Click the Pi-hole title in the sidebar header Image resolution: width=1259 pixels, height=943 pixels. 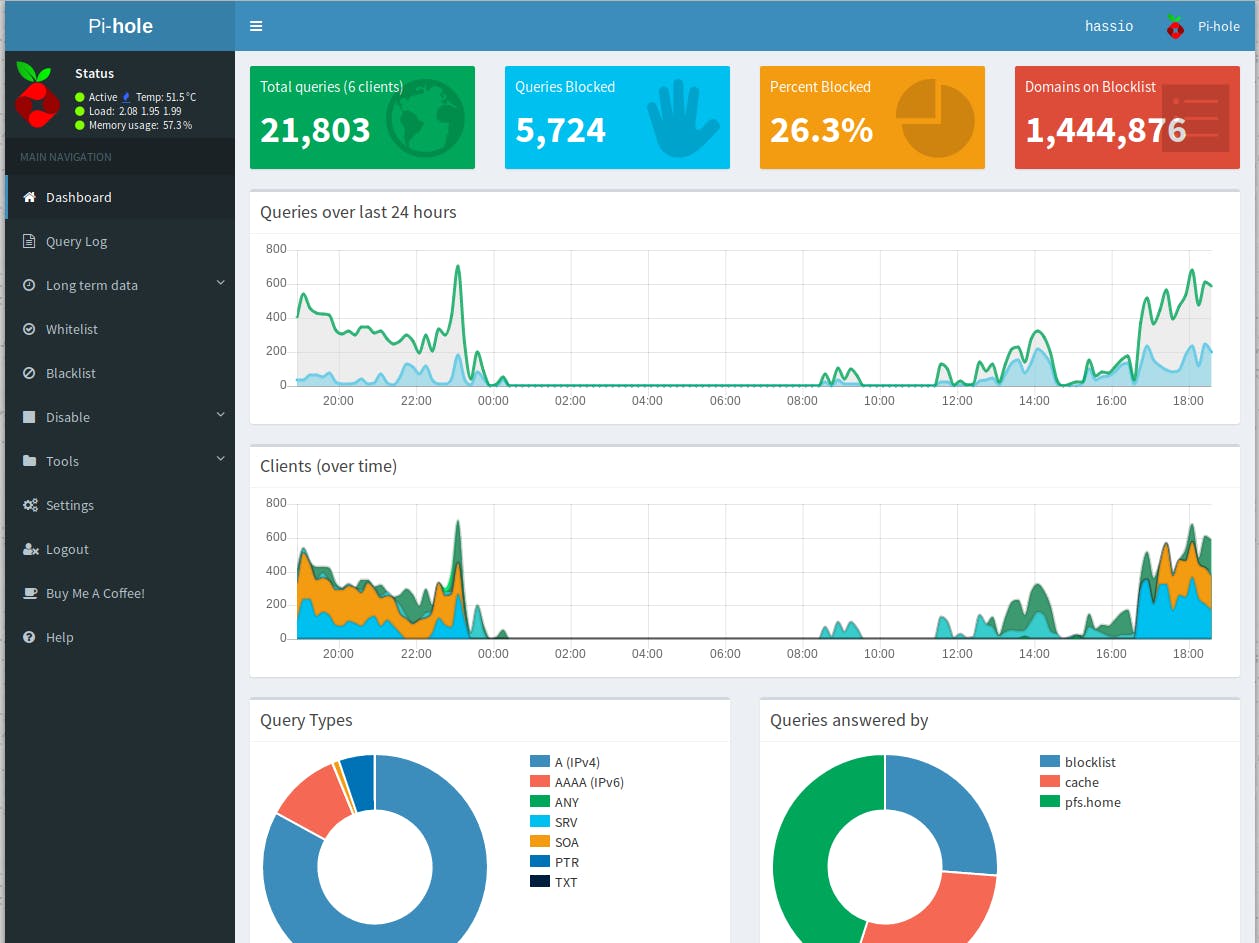(x=120, y=26)
